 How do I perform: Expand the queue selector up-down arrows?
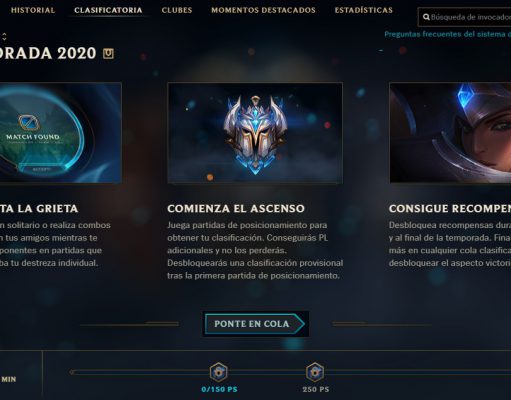pyautogui.click(x=4, y=36)
